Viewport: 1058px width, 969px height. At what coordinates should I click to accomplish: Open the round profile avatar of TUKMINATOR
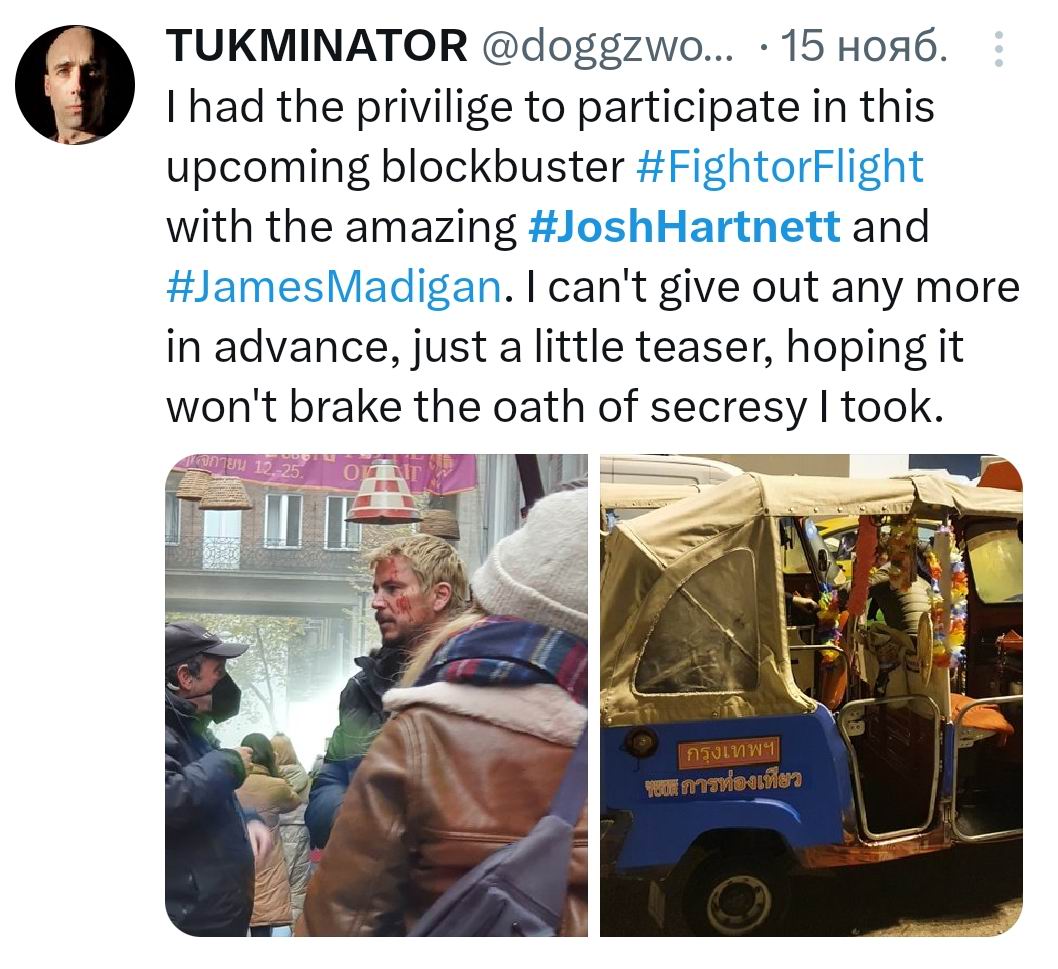tap(75, 84)
